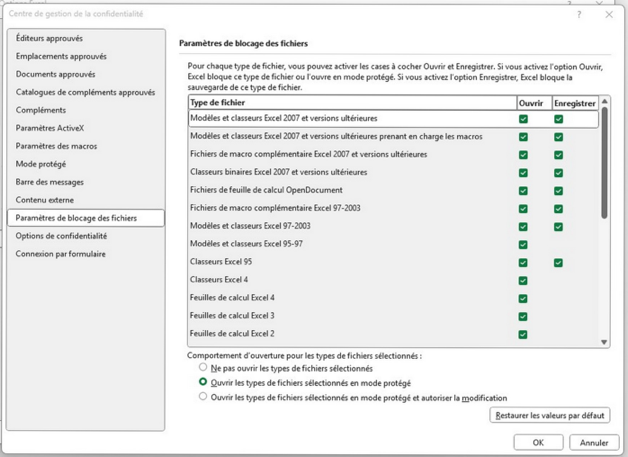
Task: Click the file list scroll down arrow
Action: 604,342
